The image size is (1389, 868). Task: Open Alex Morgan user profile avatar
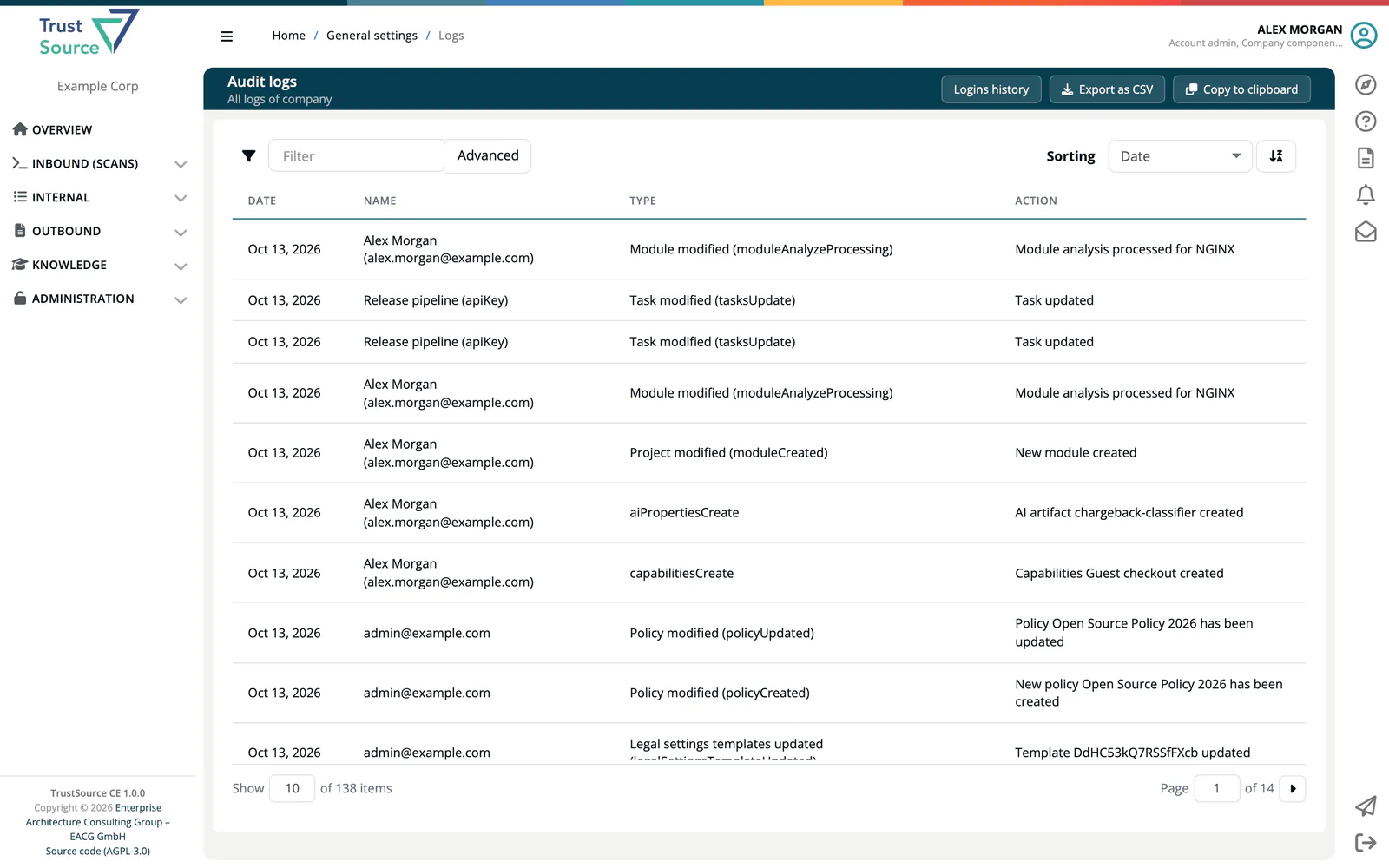pos(1364,36)
